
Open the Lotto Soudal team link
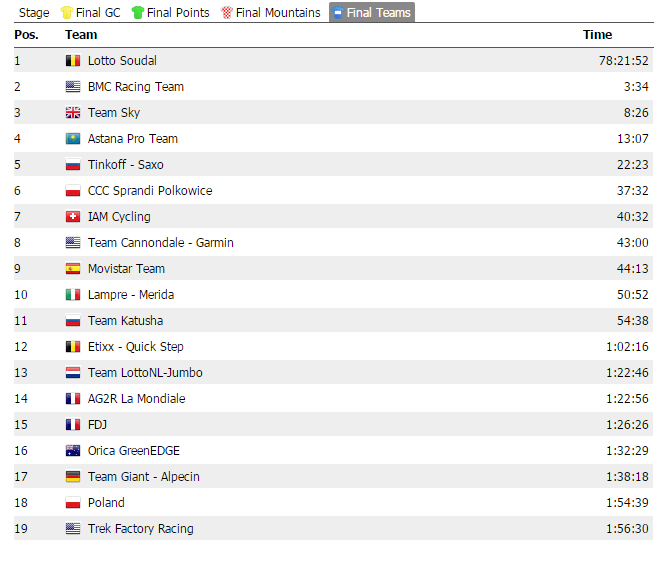point(122,61)
